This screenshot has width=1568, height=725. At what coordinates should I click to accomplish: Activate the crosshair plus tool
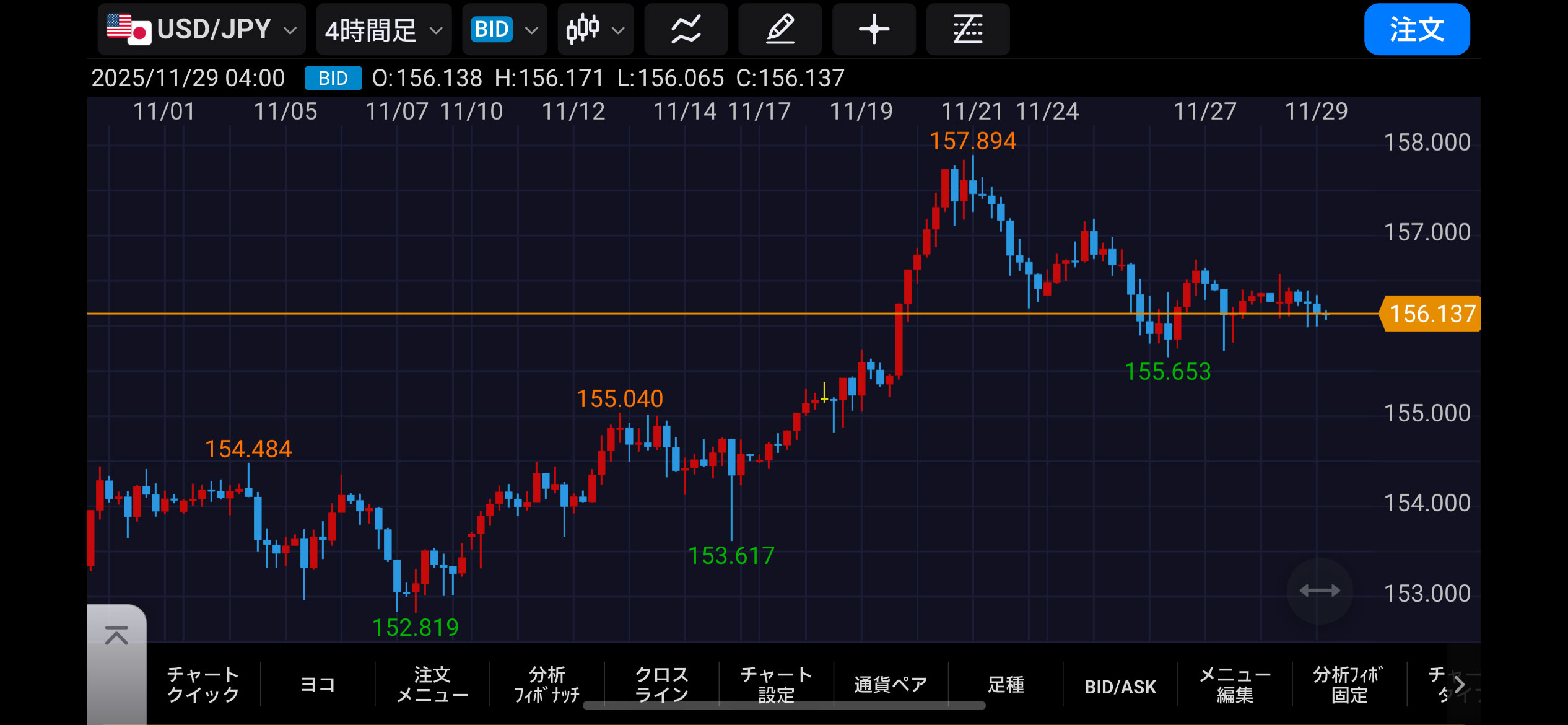pos(874,29)
